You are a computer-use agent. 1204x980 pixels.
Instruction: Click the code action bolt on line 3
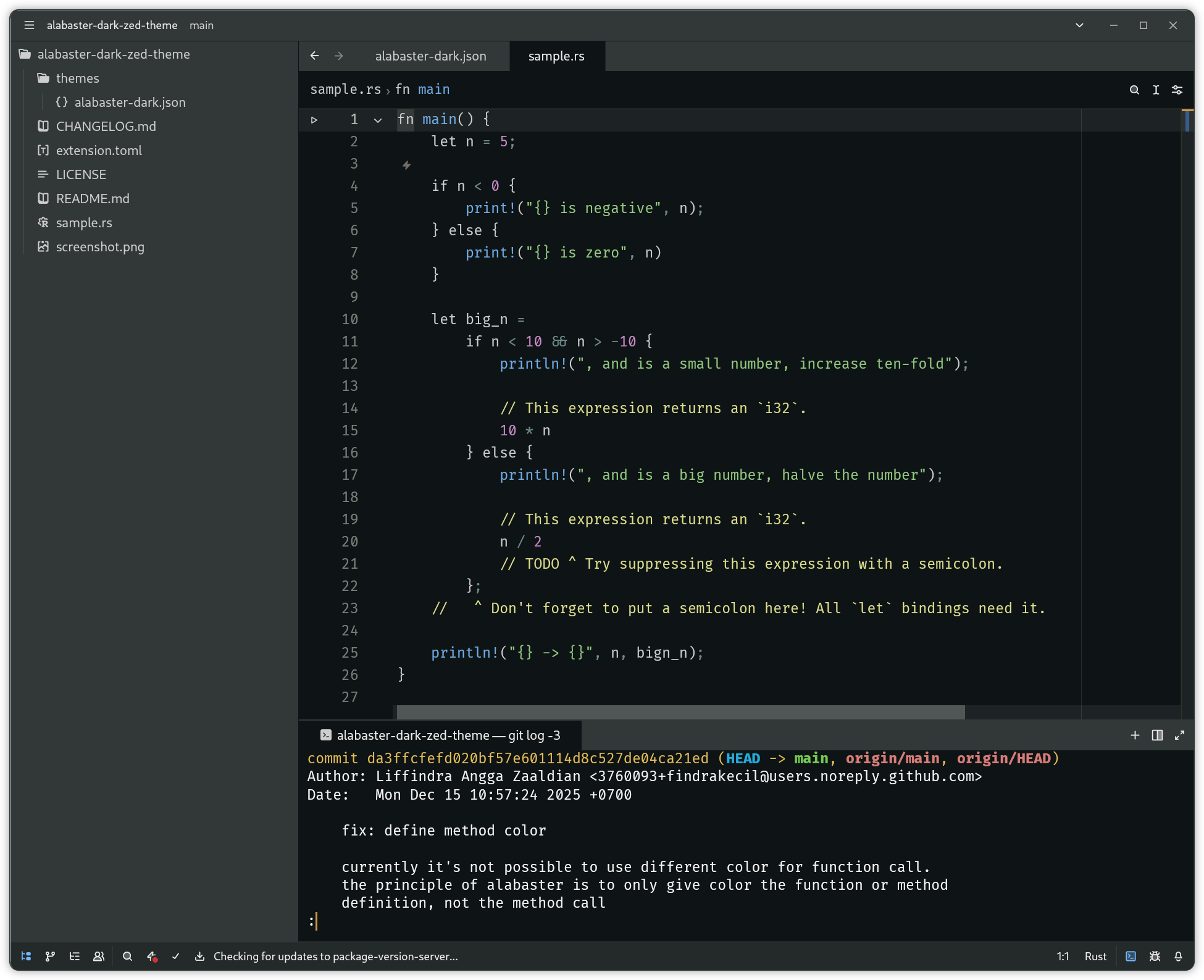[x=406, y=165]
